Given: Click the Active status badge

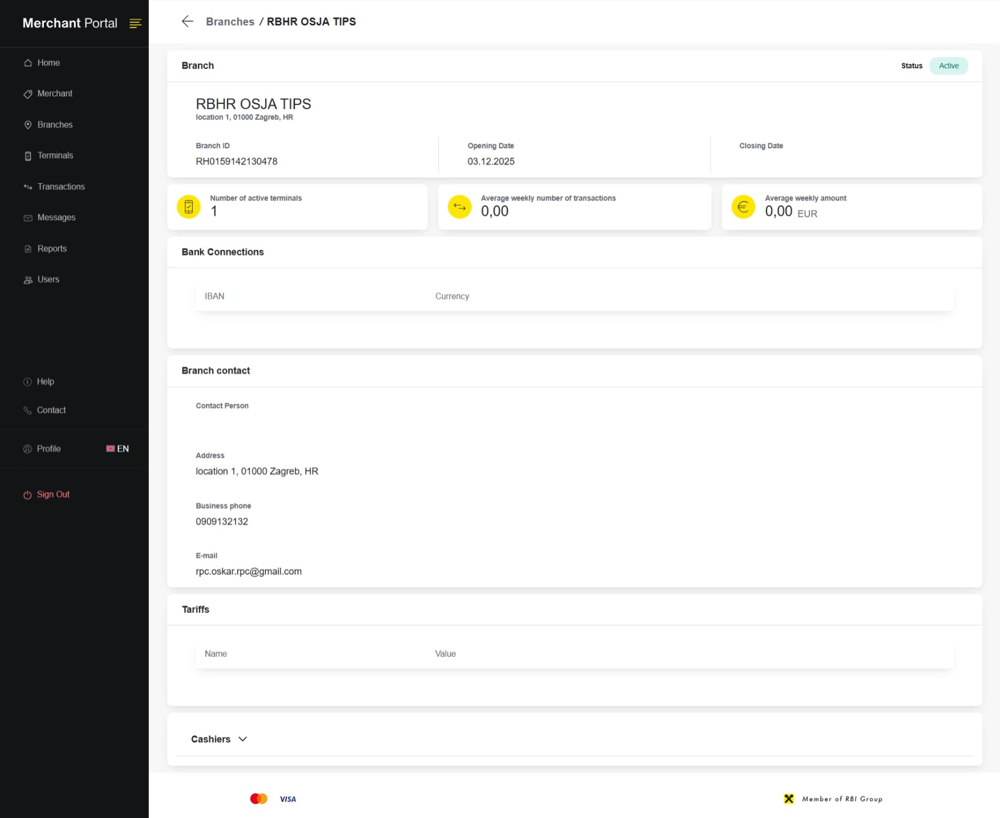Looking at the screenshot, I should point(948,66).
